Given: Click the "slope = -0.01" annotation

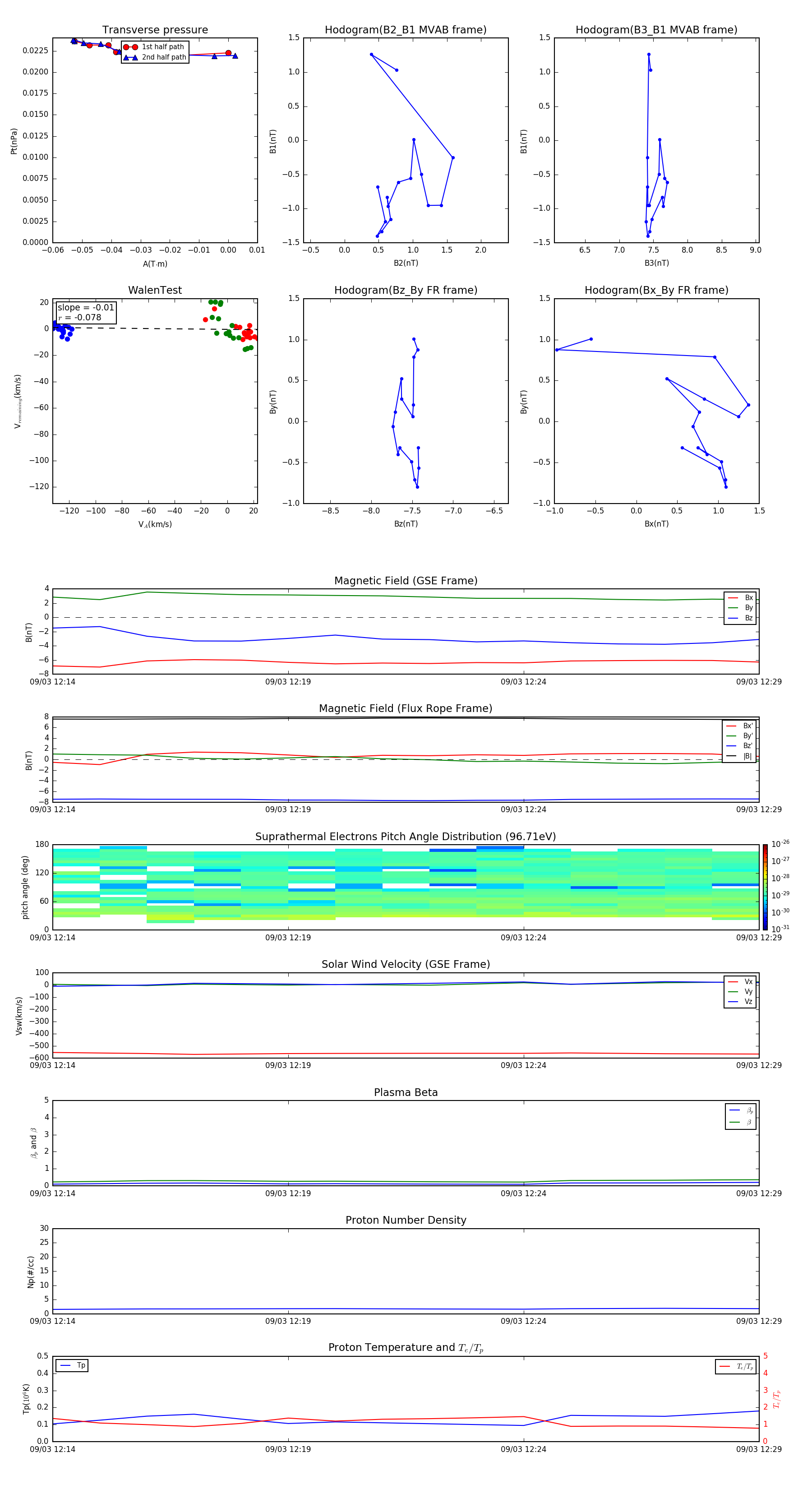Looking at the screenshot, I should tap(86, 308).
